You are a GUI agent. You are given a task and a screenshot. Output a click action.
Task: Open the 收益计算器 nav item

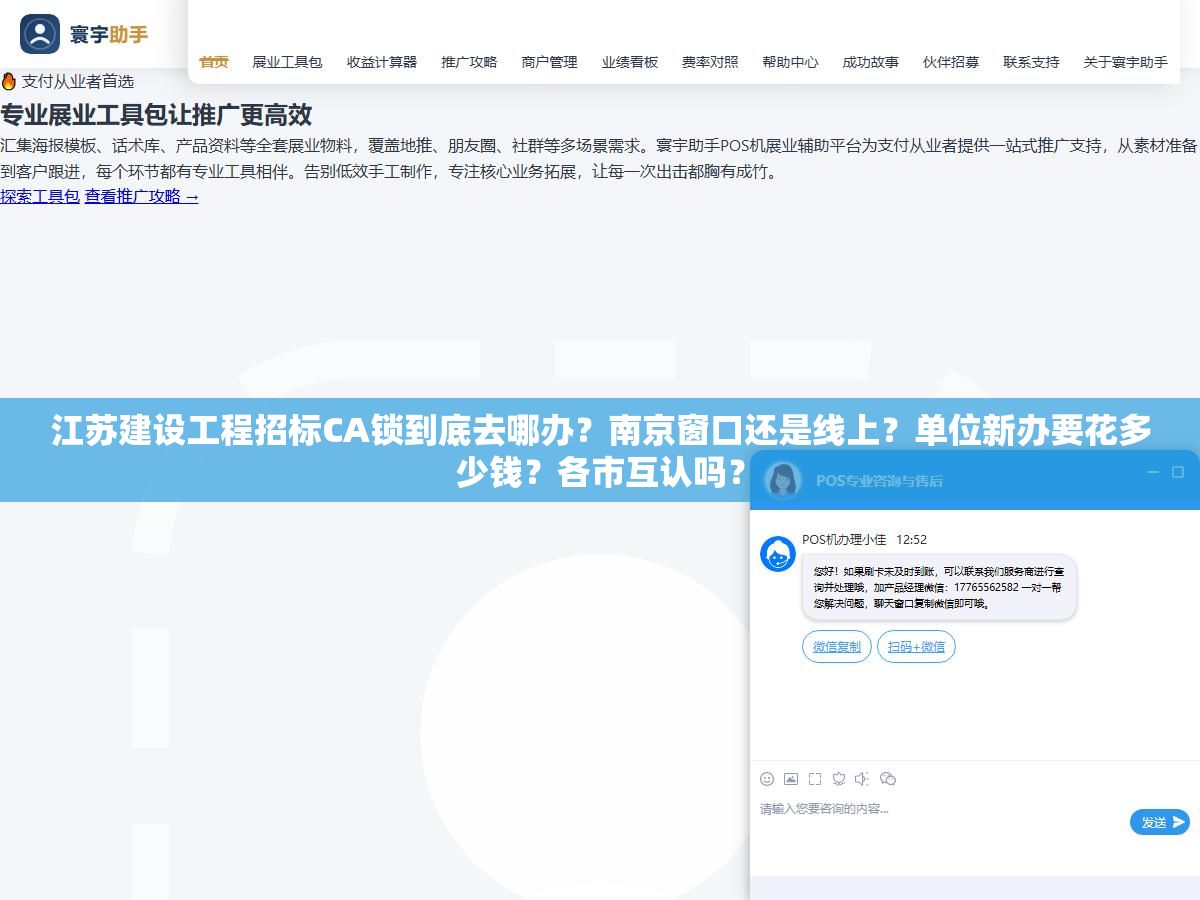pos(382,62)
